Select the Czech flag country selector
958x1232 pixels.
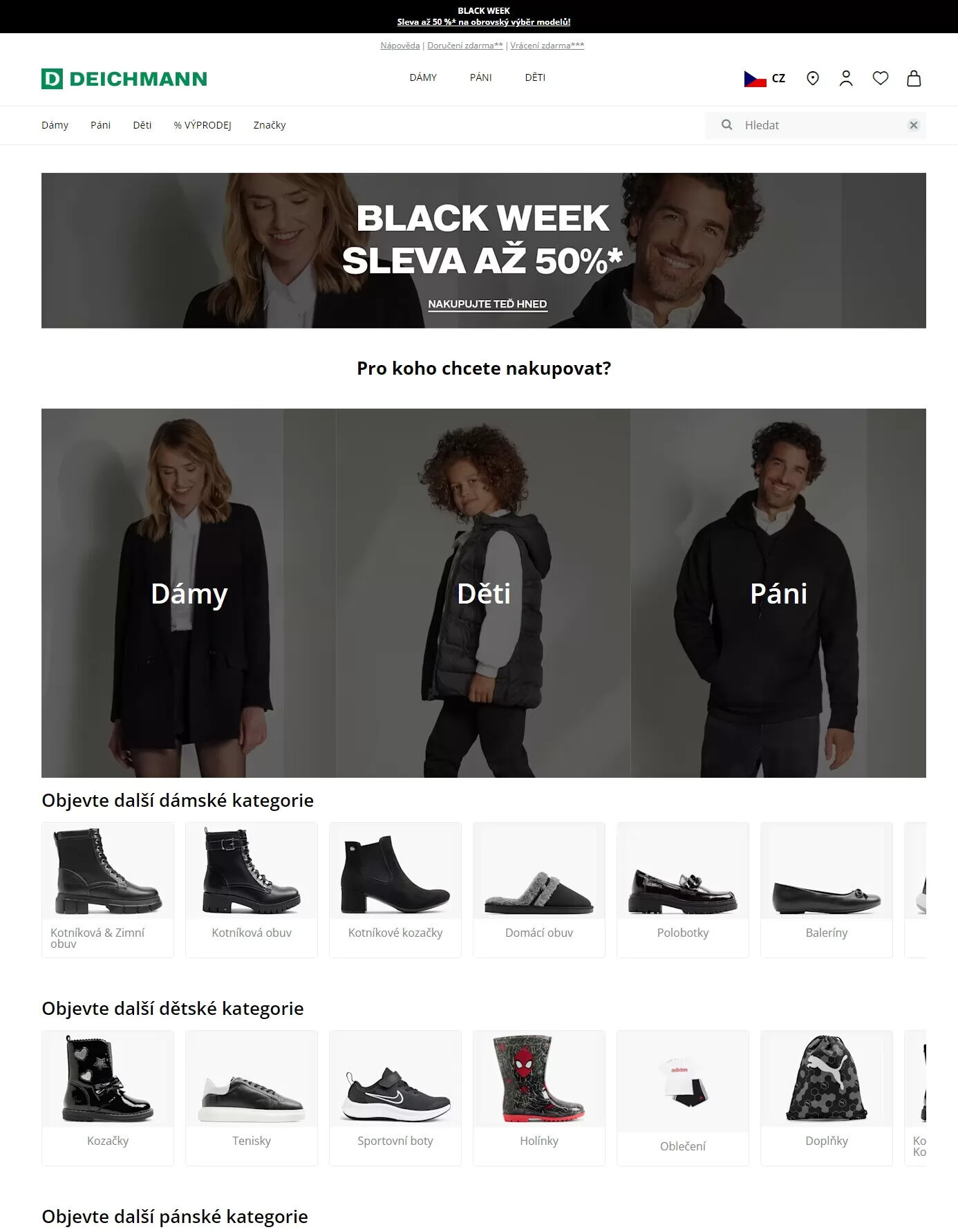764,79
